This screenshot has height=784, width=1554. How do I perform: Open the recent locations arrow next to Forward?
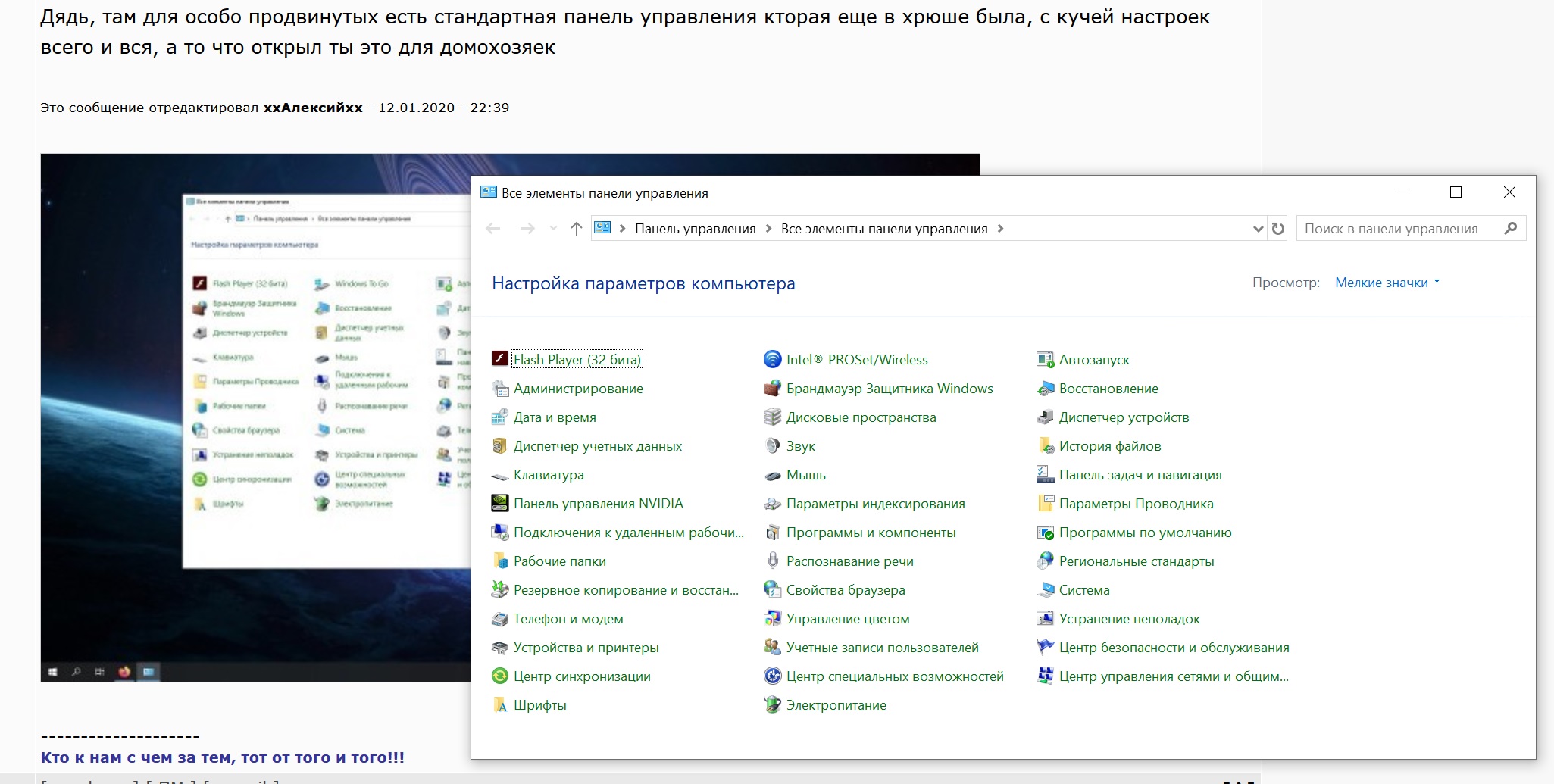coord(553,229)
